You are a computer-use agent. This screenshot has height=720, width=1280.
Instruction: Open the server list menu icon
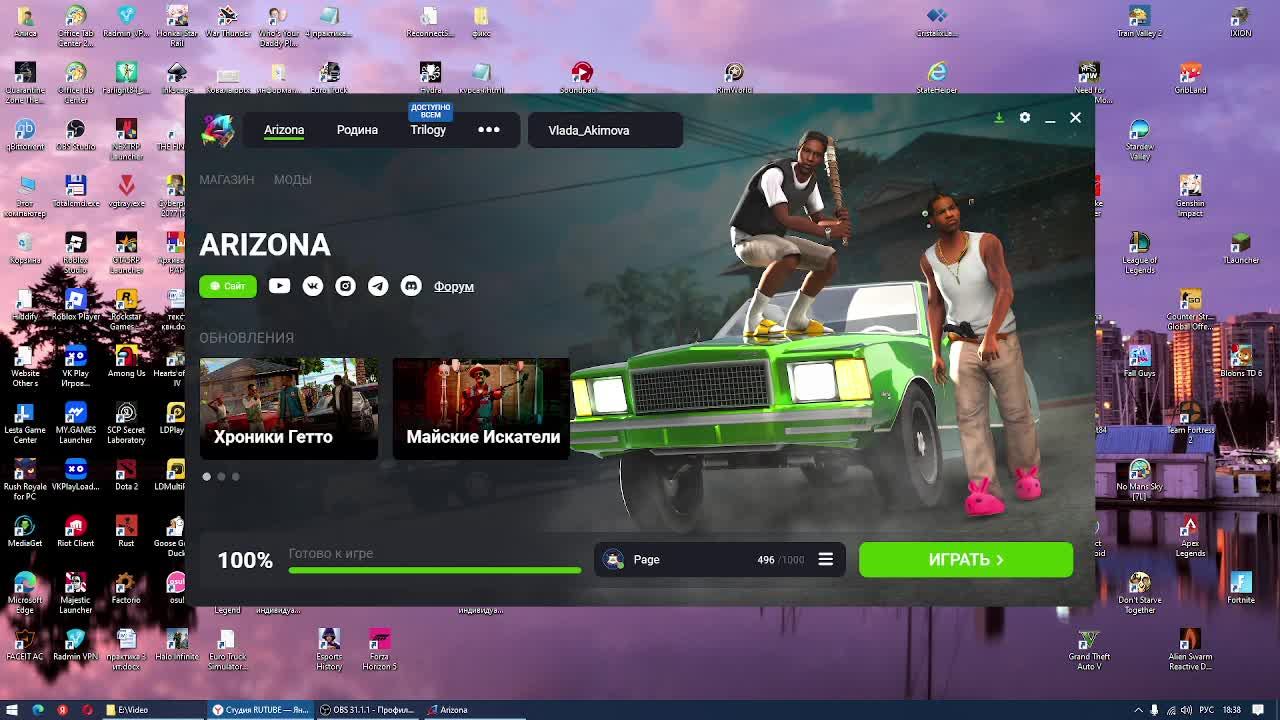[825, 560]
